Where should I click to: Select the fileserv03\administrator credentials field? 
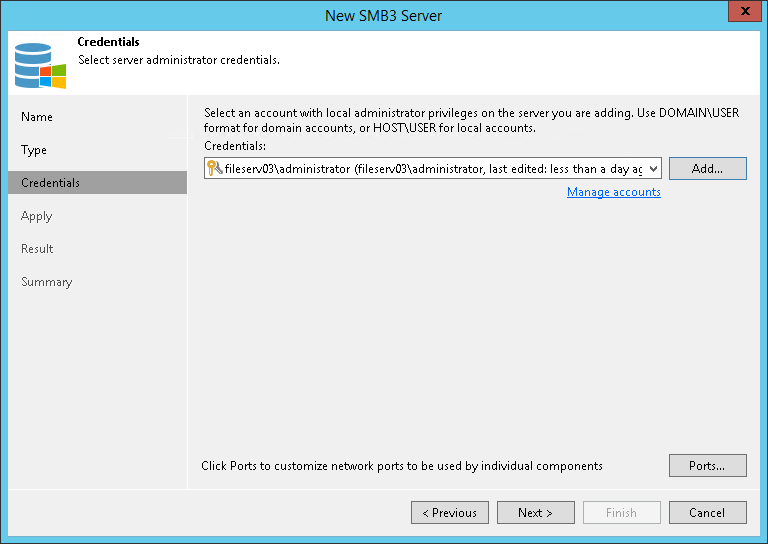pyautogui.click(x=432, y=168)
